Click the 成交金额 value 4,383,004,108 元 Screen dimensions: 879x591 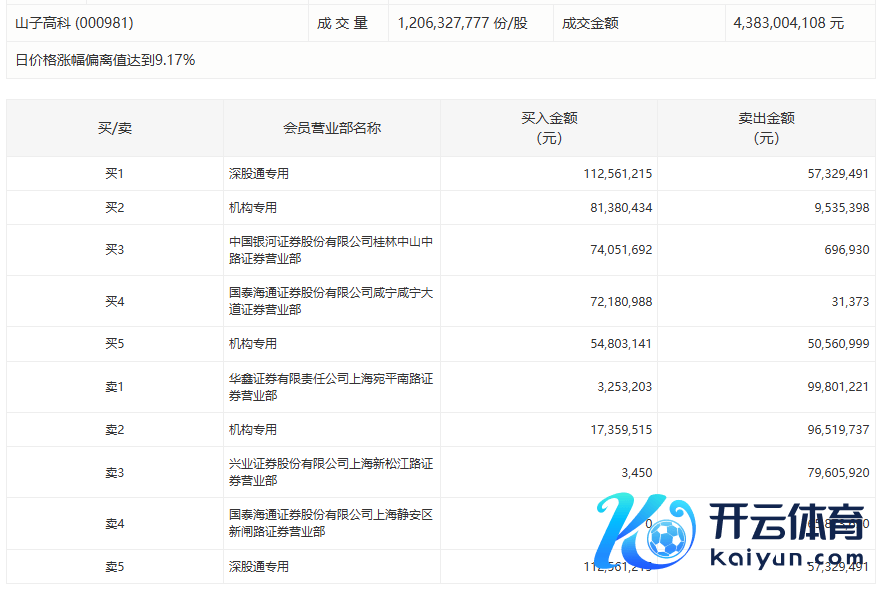[x=788, y=22]
